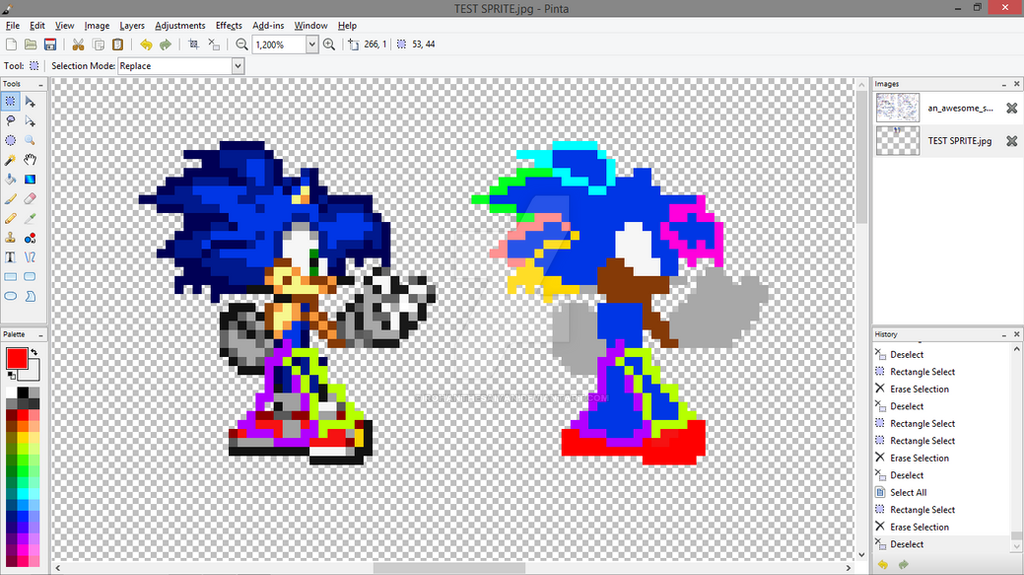Select the Rectangle shape tool

point(10,276)
